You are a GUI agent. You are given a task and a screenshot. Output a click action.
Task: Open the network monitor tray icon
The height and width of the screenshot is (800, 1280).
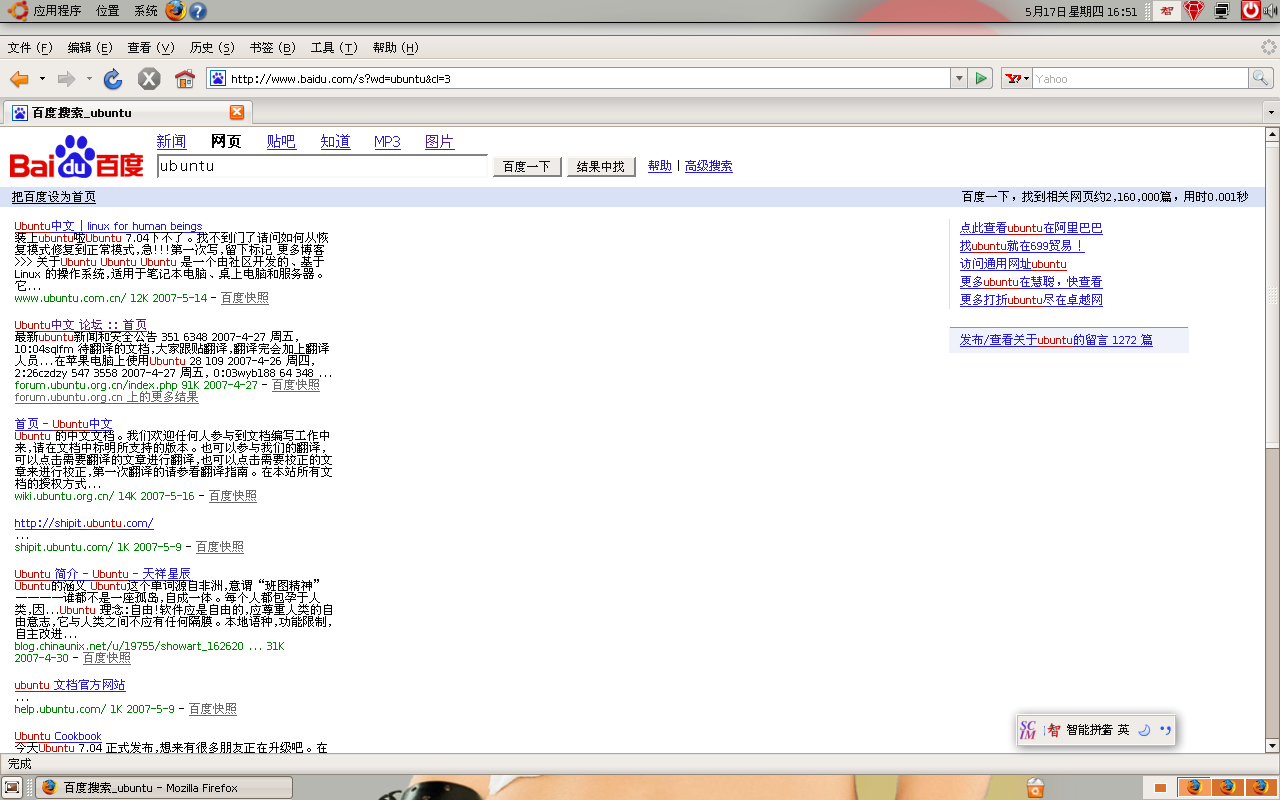pyautogui.click(x=1222, y=11)
